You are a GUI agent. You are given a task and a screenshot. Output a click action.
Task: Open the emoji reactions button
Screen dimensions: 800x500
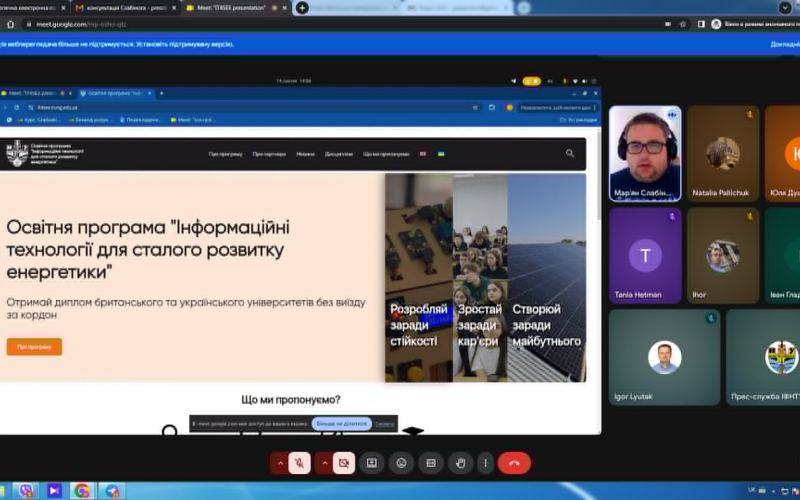tap(402, 463)
